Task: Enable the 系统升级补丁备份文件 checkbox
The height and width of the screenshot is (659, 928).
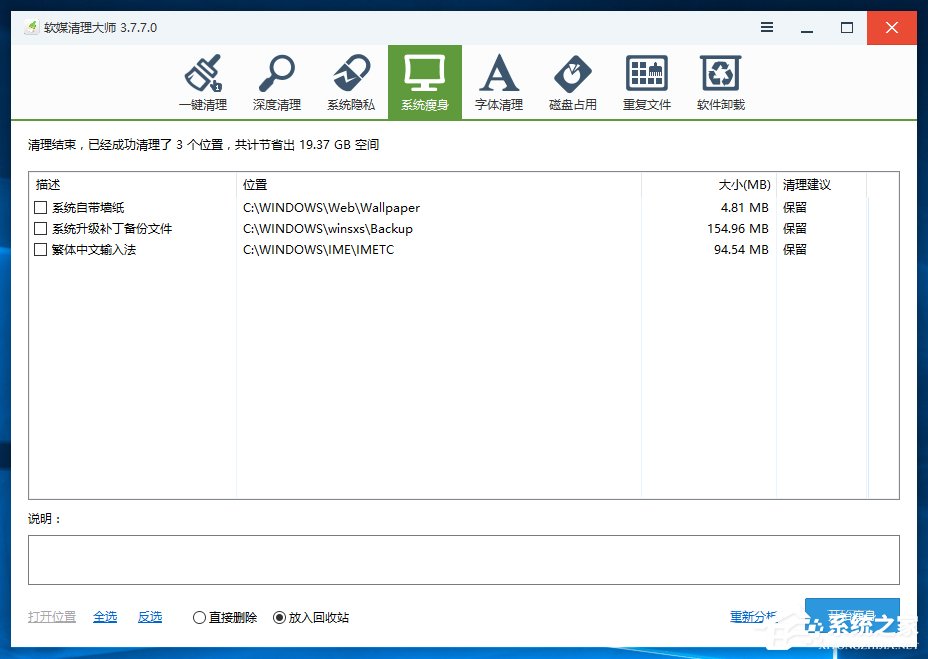Action: [40, 228]
